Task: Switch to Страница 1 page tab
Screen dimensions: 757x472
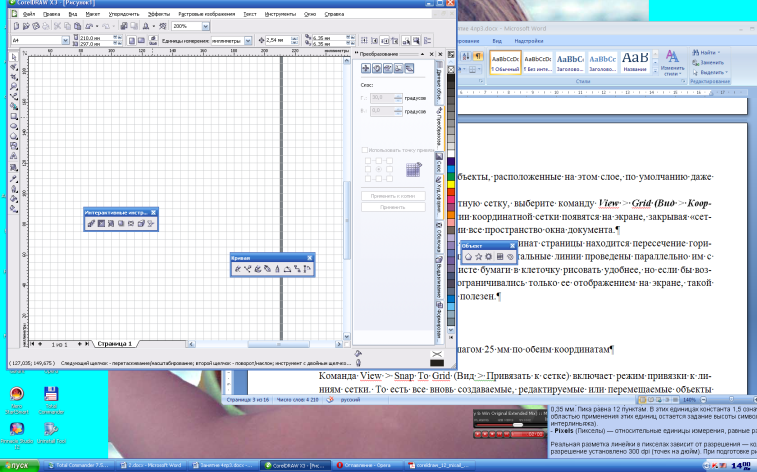Action: point(114,344)
